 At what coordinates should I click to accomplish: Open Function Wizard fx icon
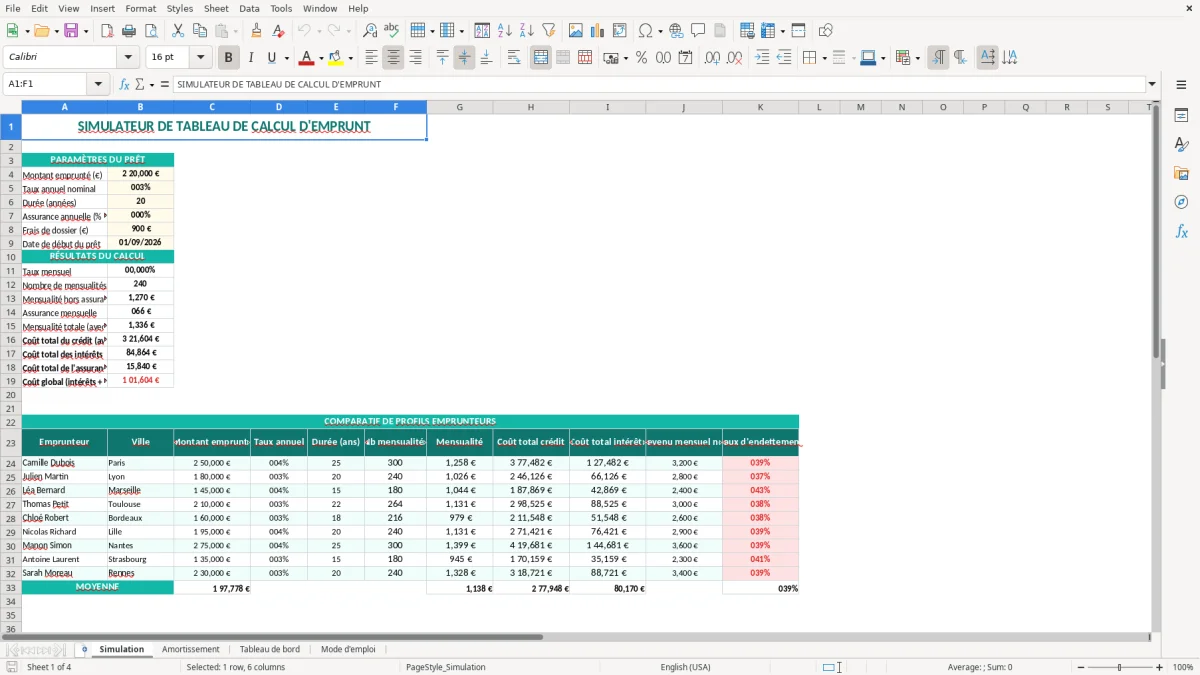click(124, 85)
